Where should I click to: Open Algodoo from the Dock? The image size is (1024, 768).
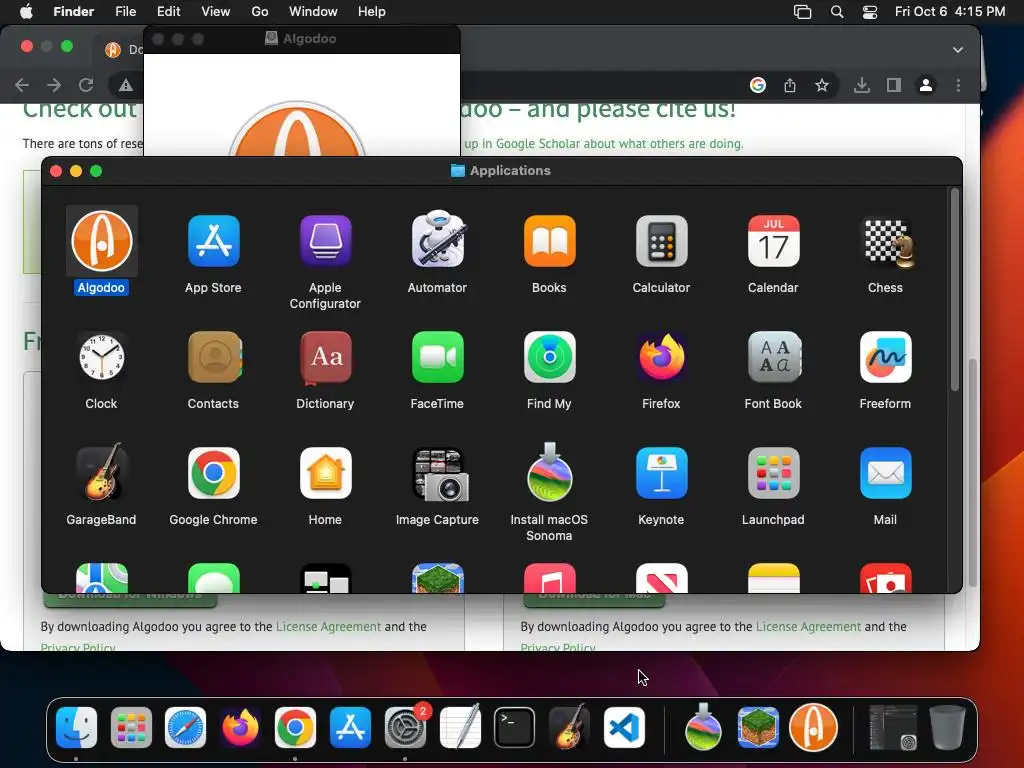tap(813, 728)
